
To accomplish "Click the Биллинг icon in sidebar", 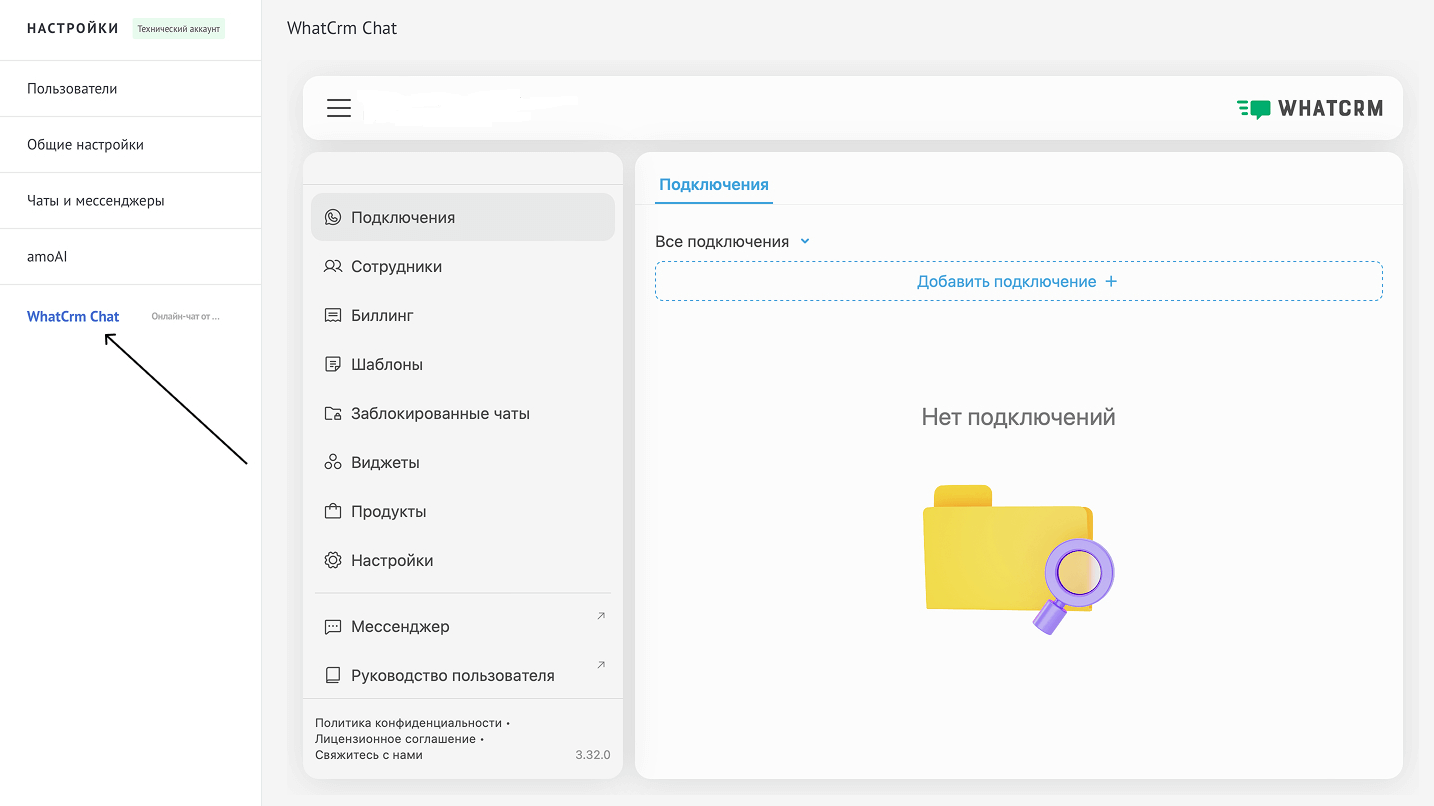I will pos(333,315).
